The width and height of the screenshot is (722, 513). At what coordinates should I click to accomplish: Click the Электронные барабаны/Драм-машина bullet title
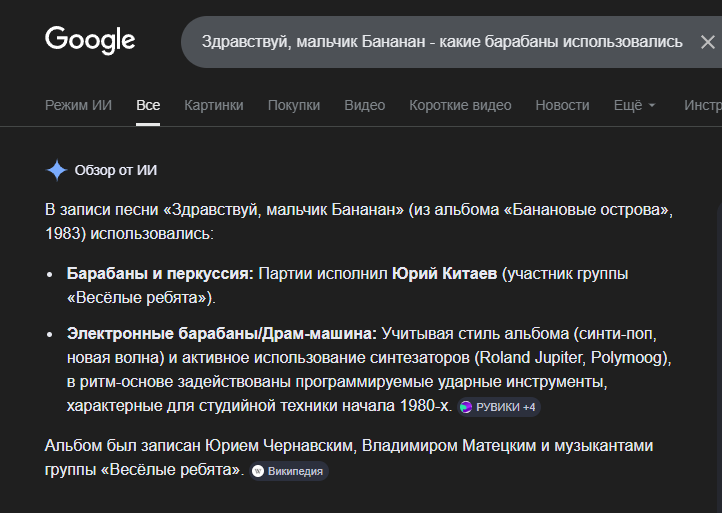pyautogui.click(x=221, y=333)
